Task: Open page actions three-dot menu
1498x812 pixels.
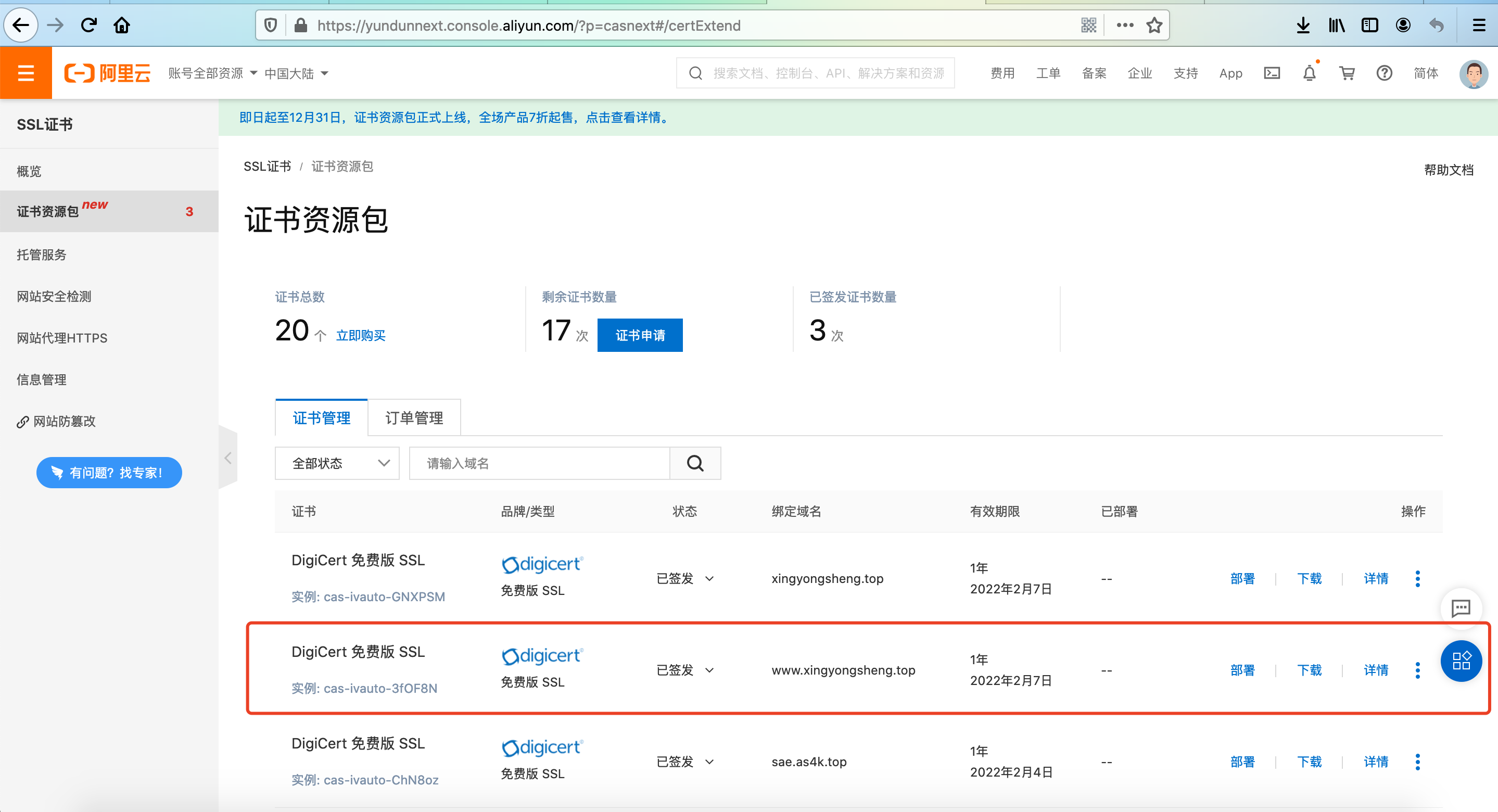Action: [x=1125, y=25]
